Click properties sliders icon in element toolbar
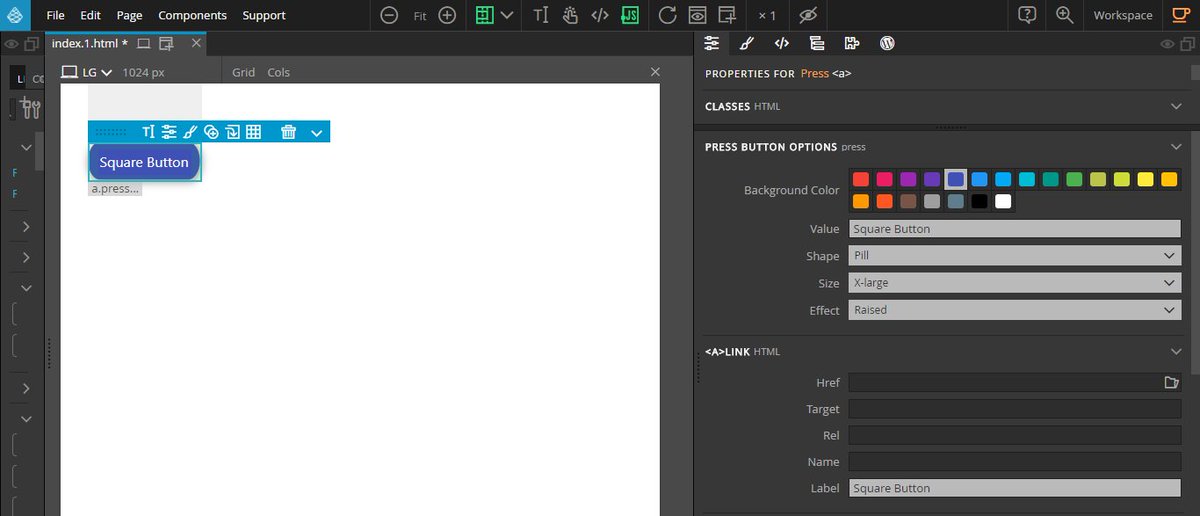This screenshot has width=1200, height=516. click(169, 132)
